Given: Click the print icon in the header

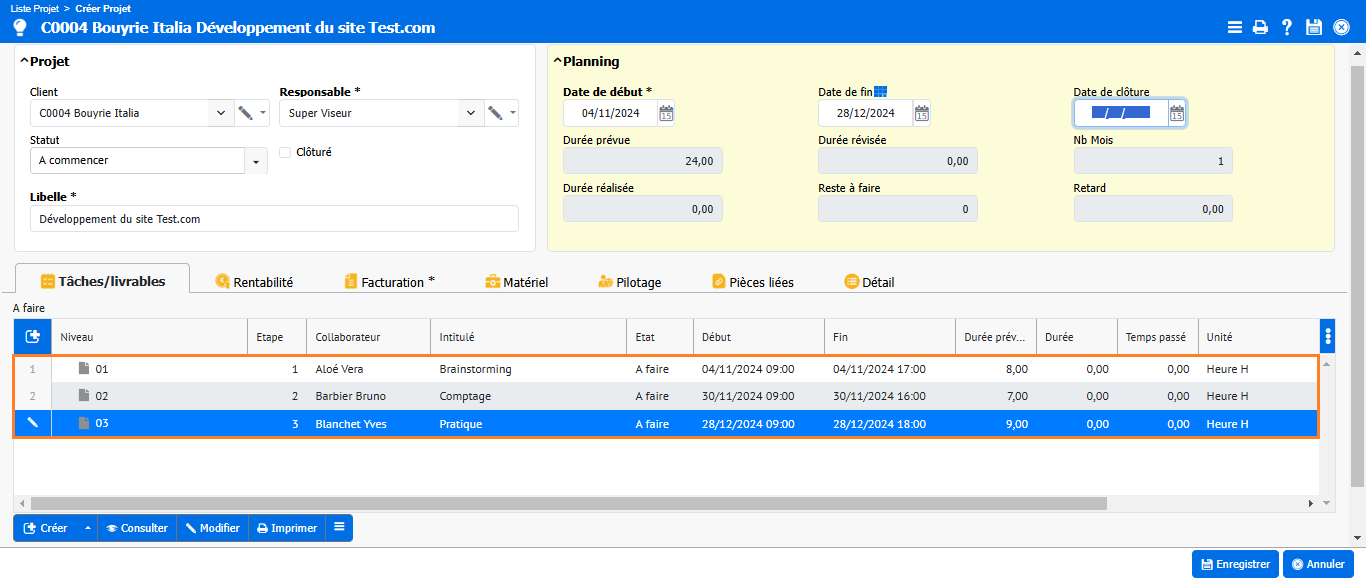Looking at the screenshot, I should pyautogui.click(x=1261, y=28).
